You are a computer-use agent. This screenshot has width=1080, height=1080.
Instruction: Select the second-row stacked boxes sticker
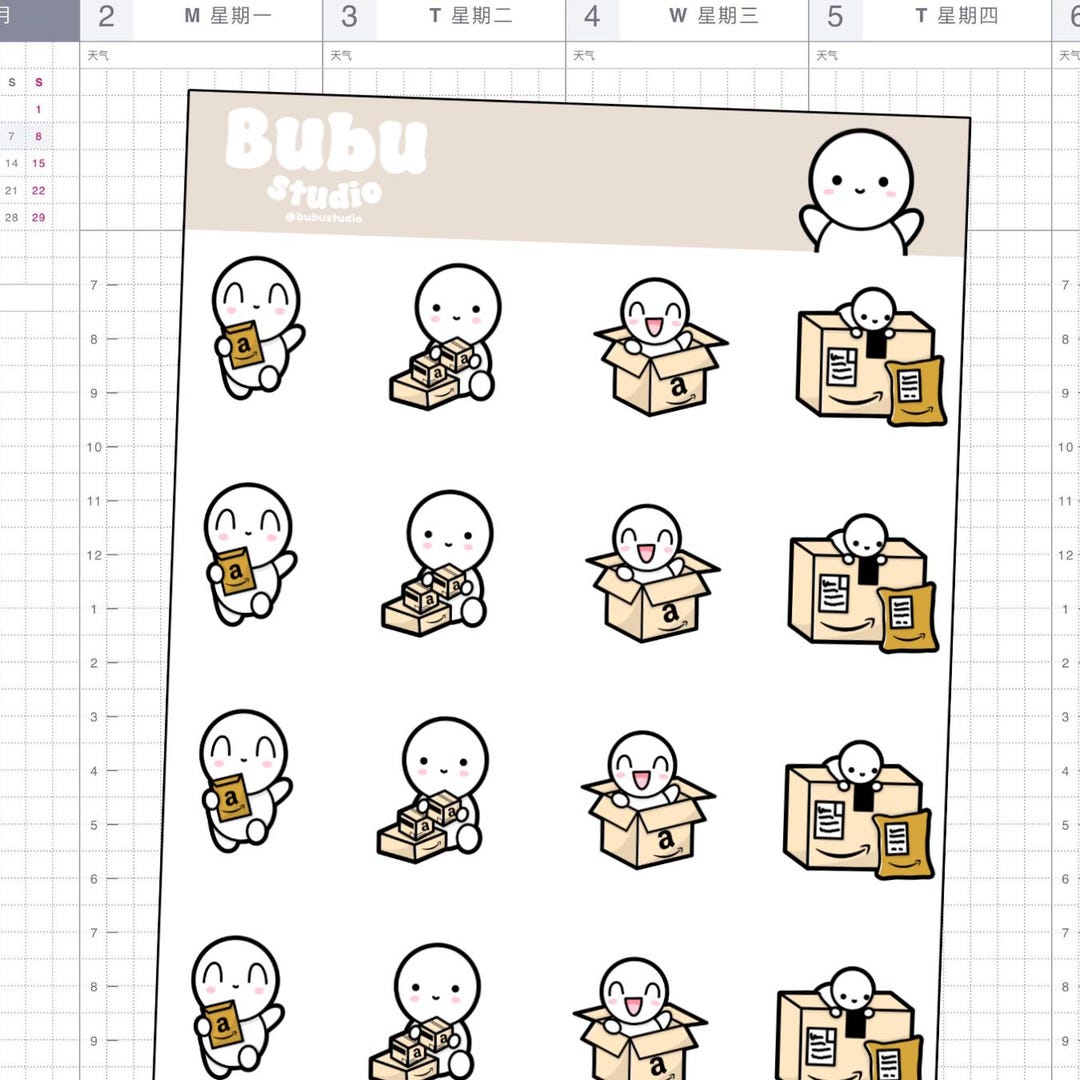(437, 563)
